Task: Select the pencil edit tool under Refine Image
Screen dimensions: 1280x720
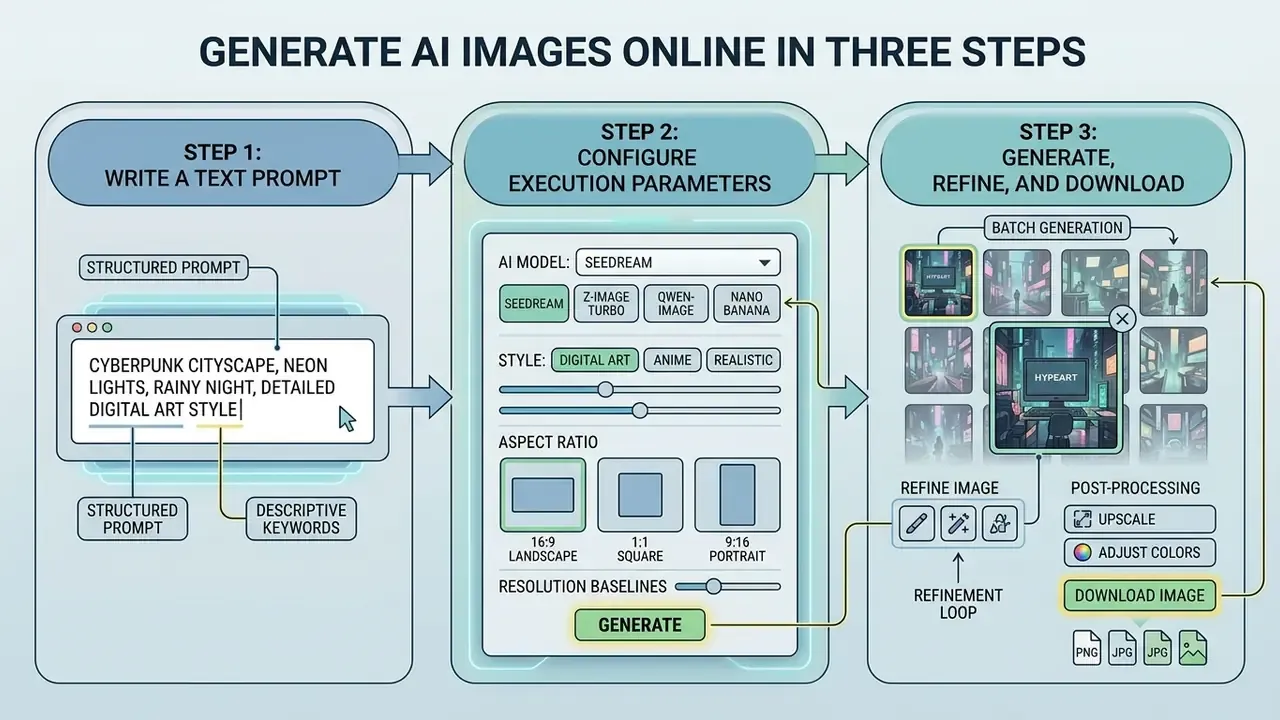Action: (917, 523)
